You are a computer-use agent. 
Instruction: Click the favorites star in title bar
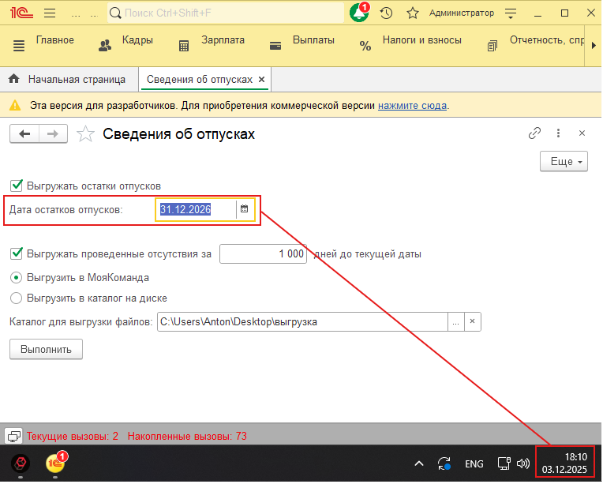point(410,13)
